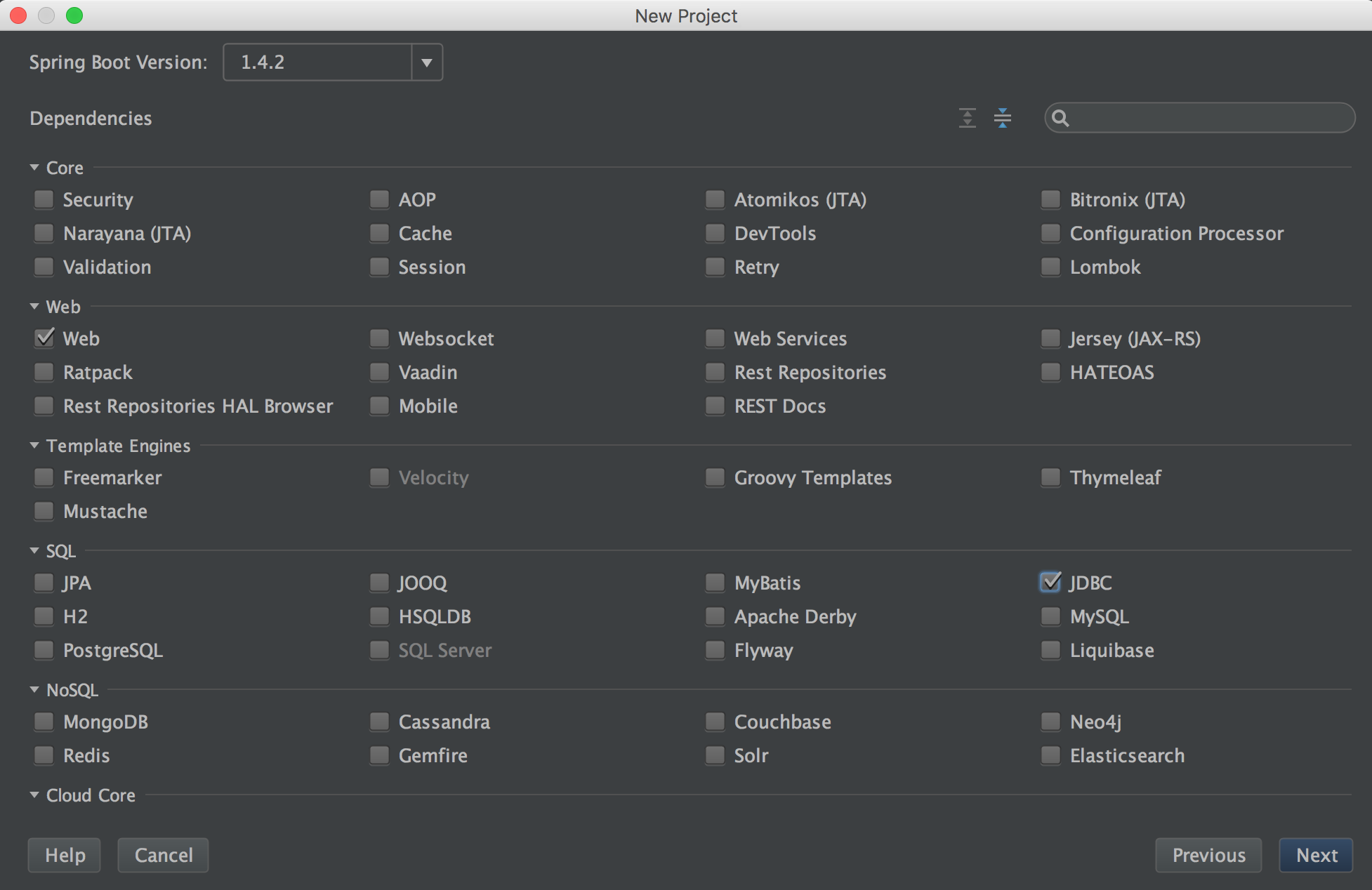Click Cancel to dismiss the dialog

pyautogui.click(x=163, y=855)
